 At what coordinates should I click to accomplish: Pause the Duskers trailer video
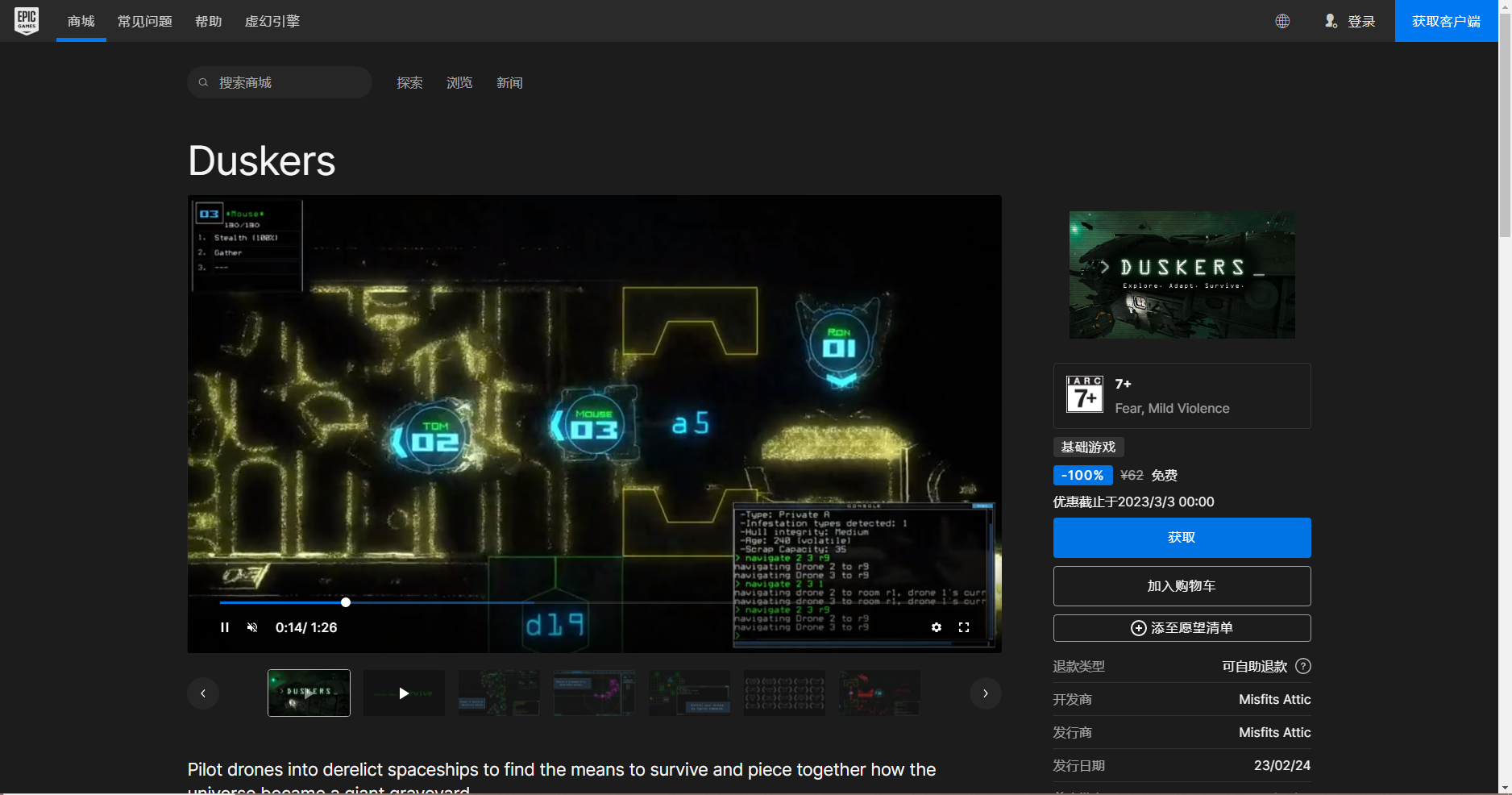pyautogui.click(x=225, y=627)
